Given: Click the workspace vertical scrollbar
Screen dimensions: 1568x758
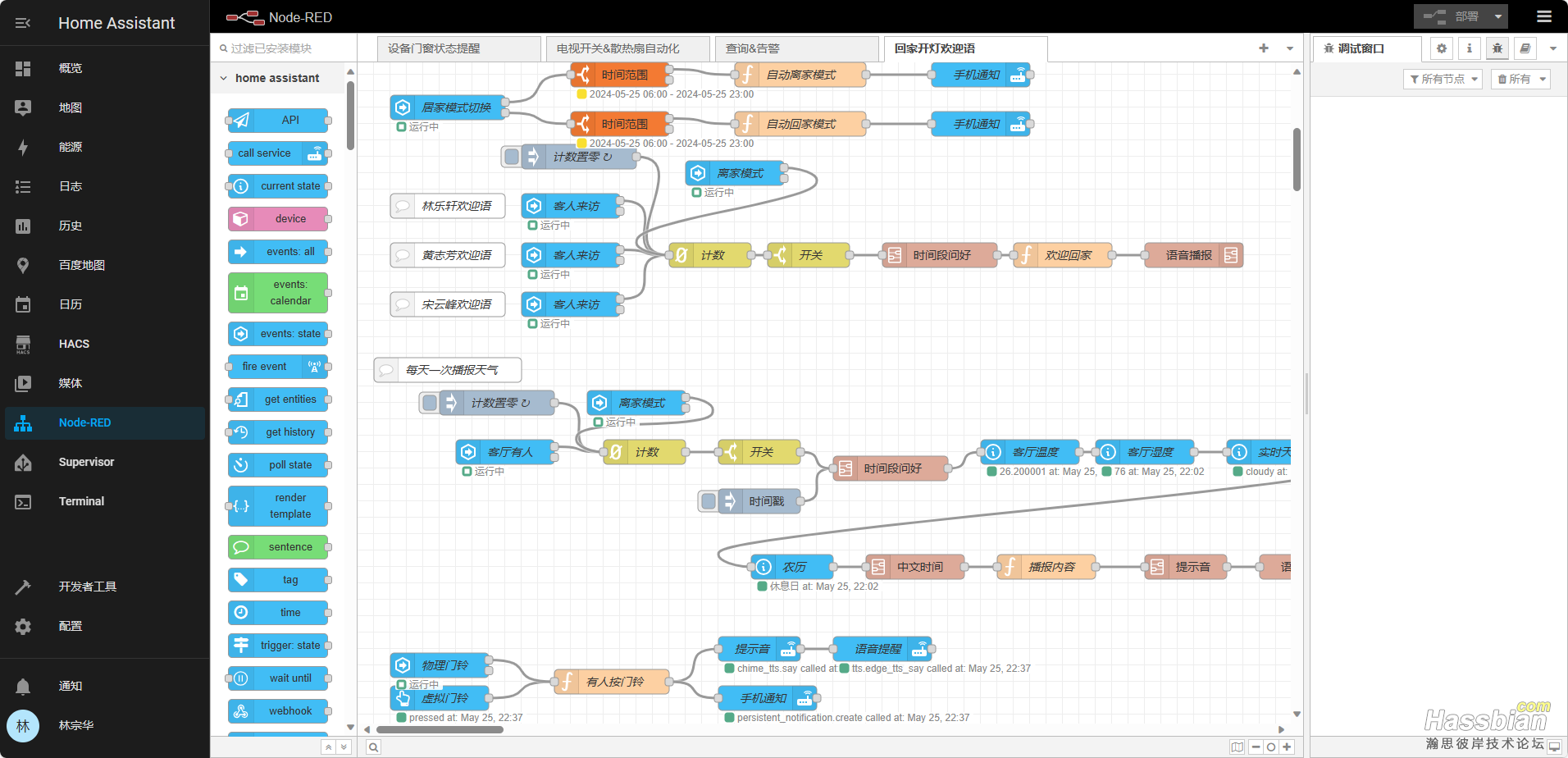Looking at the screenshot, I should point(1297,159).
